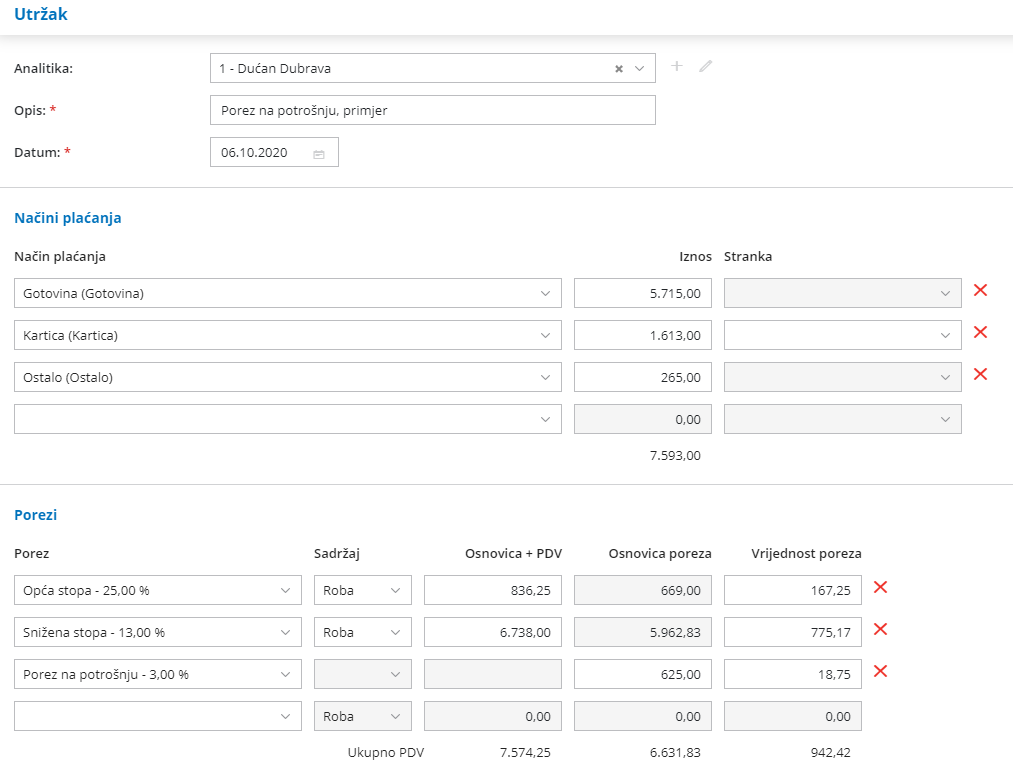Click the Vrijednost poreza column header
The height and width of the screenshot is (774, 1013).
tap(806, 554)
